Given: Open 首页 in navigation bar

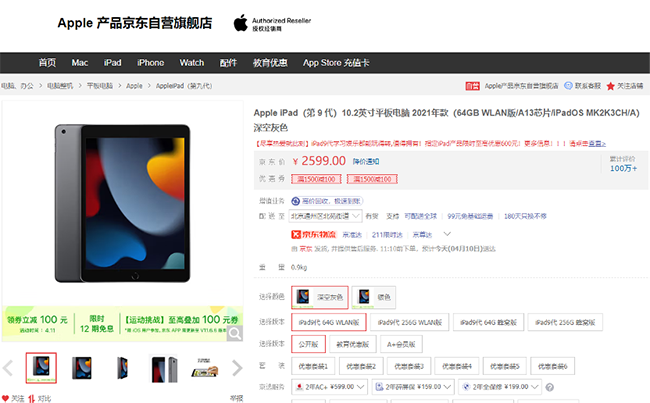Looking at the screenshot, I should pos(47,63).
